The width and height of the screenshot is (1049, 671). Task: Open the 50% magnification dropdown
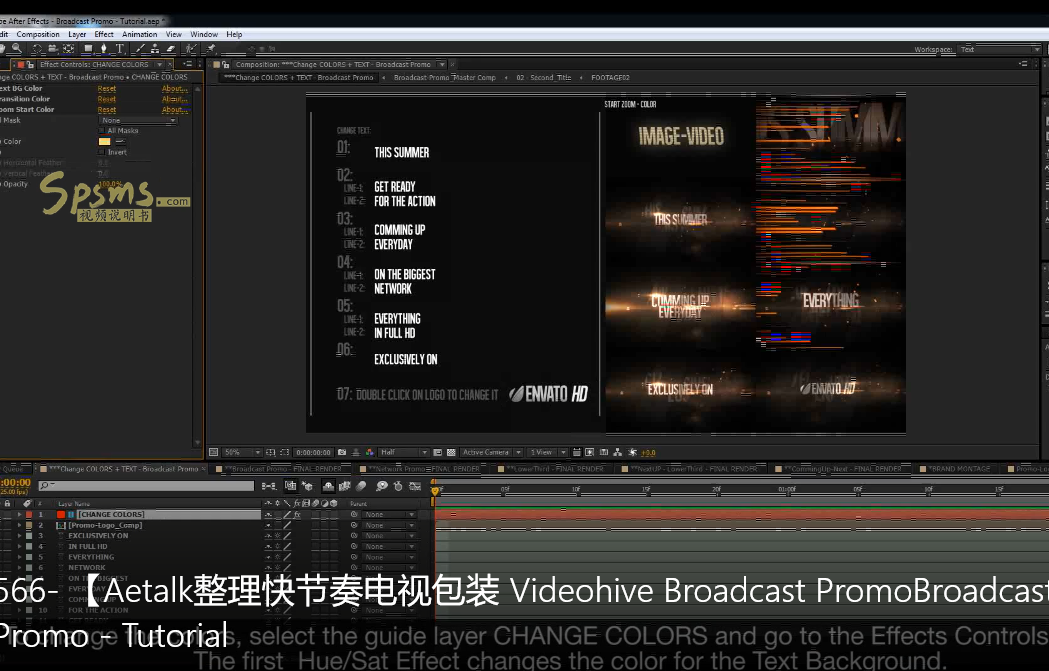click(242, 452)
